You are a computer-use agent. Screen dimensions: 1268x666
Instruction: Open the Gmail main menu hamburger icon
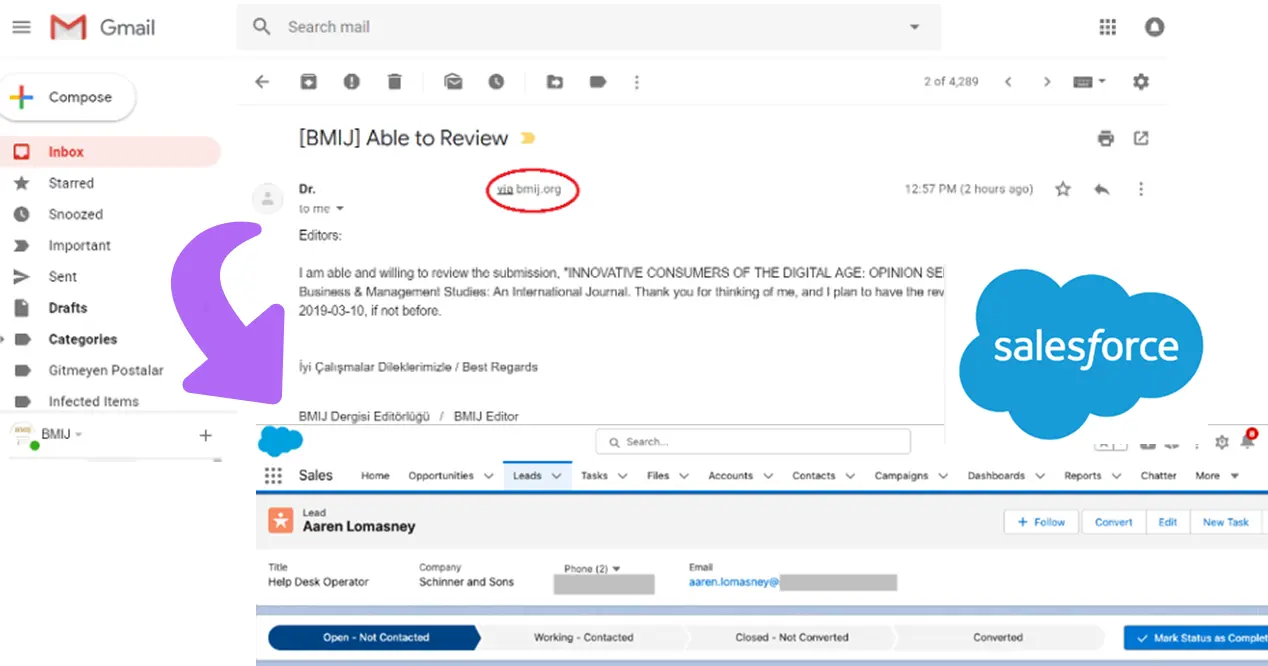pyautogui.click(x=21, y=27)
